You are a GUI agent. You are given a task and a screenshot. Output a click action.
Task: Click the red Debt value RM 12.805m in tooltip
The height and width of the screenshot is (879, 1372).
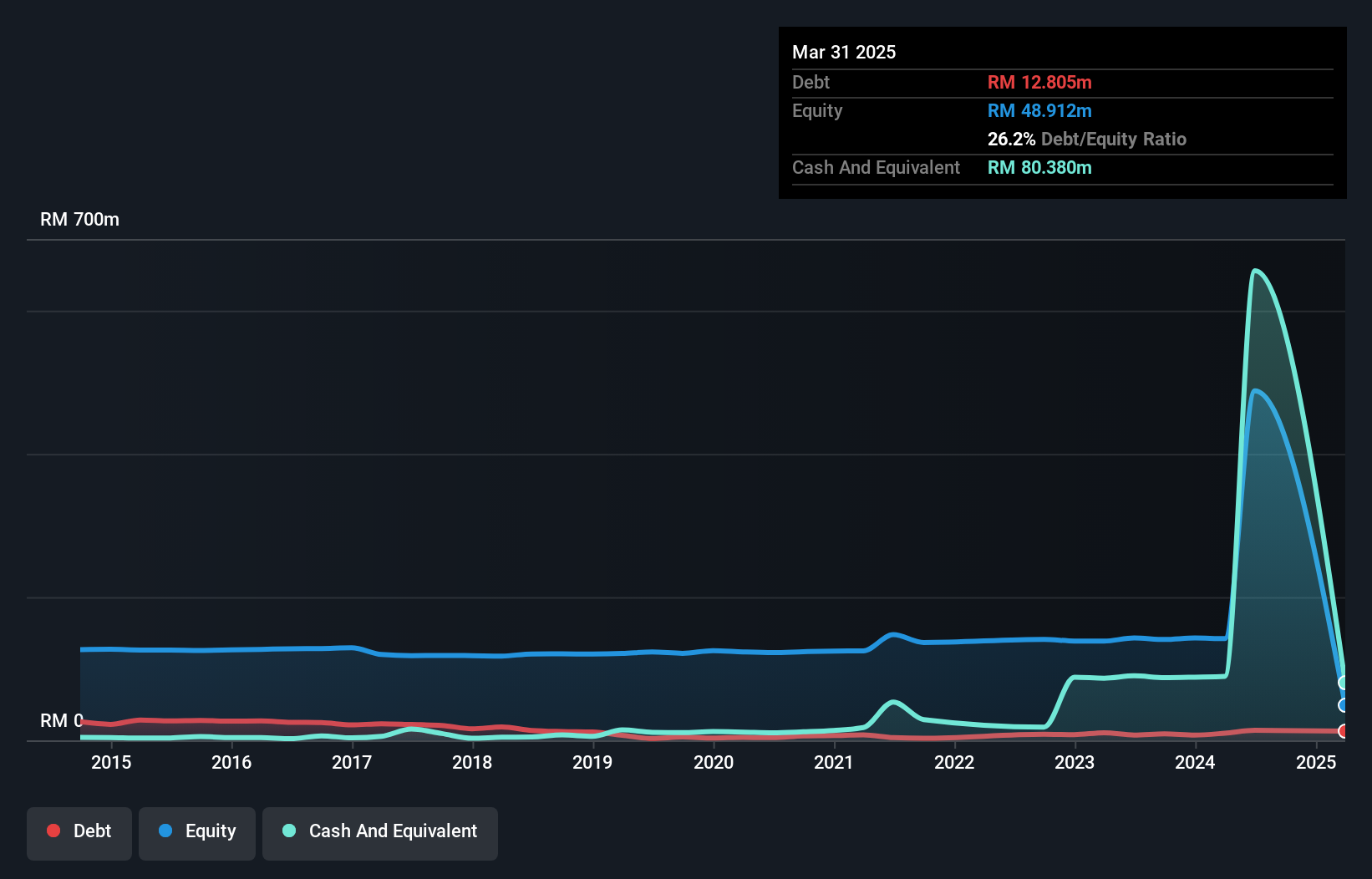coord(1039,82)
